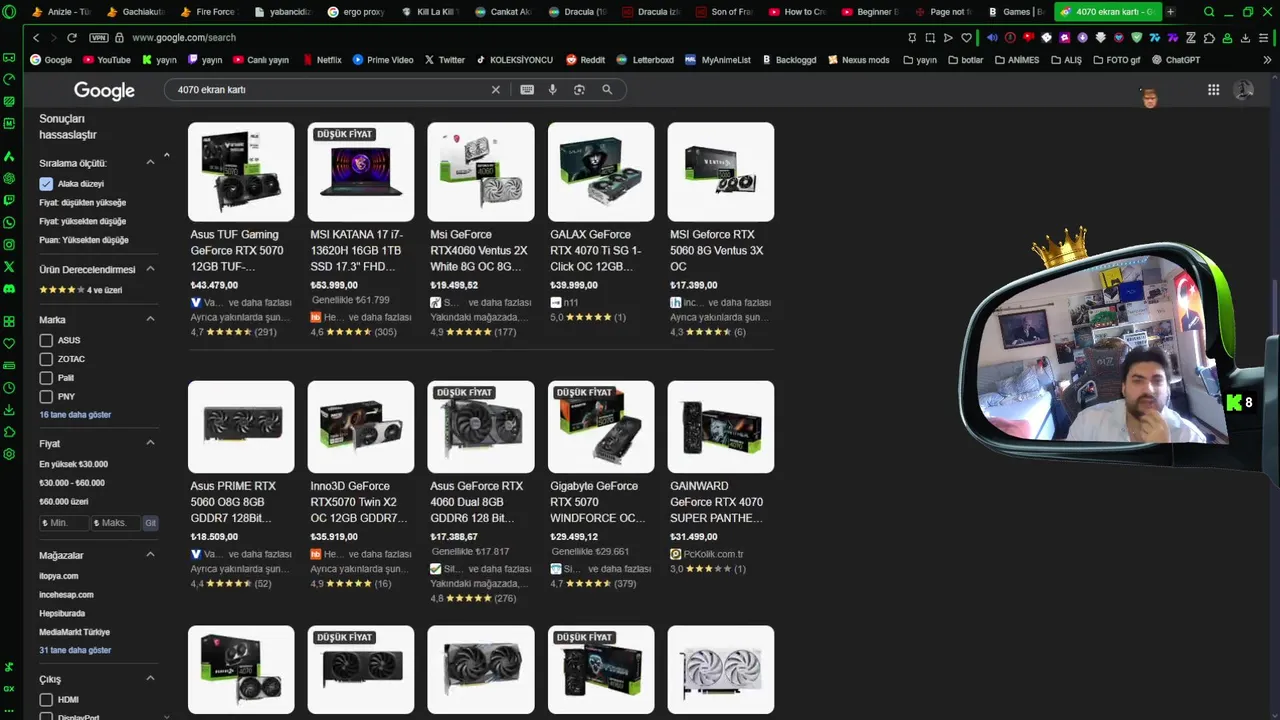Screen dimensions: 1280x720
Task: Open Twitch in the Opera sidebar
Action: pyautogui.click(x=9, y=201)
